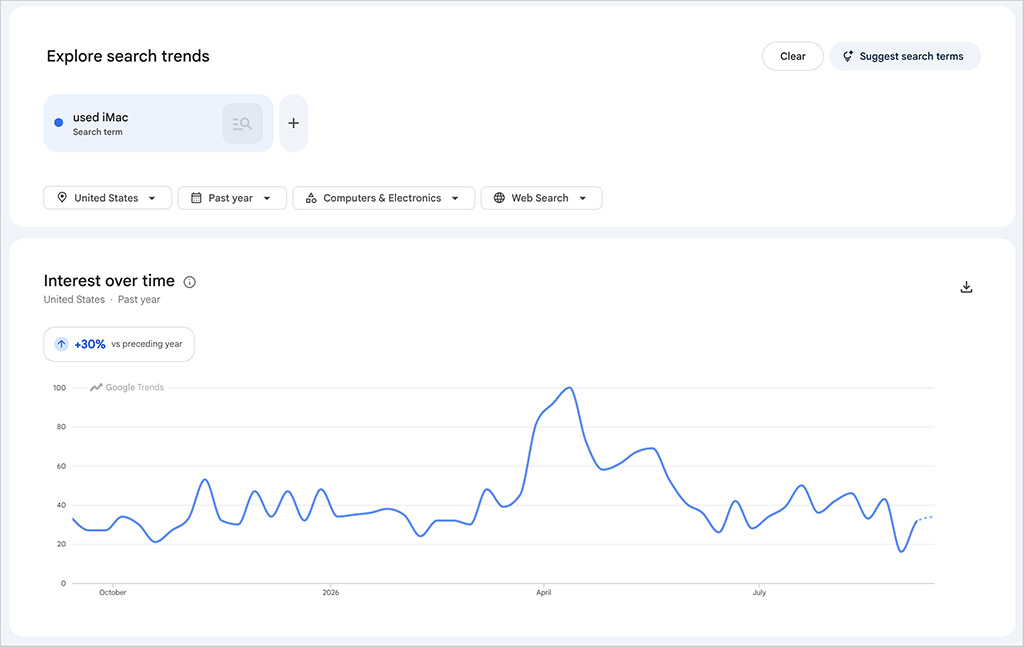Download the Interest over time chart data
This screenshot has height=647, width=1024.
(x=967, y=287)
